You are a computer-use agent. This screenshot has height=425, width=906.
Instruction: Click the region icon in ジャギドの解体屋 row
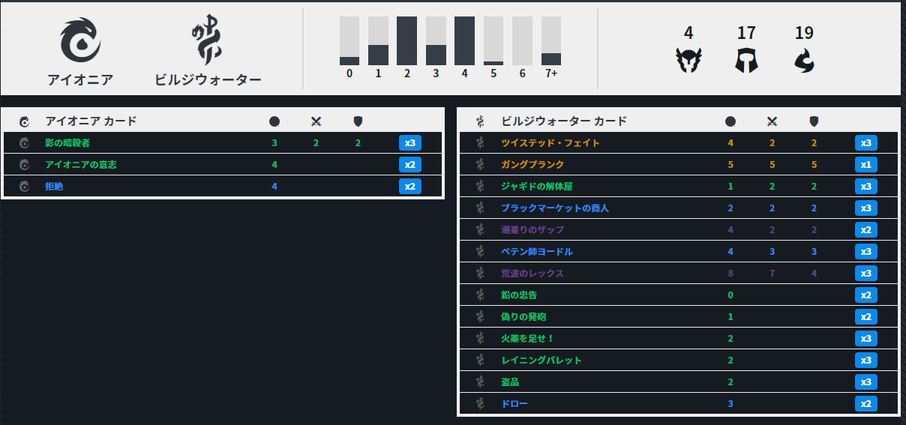click(x=480, y=187)
